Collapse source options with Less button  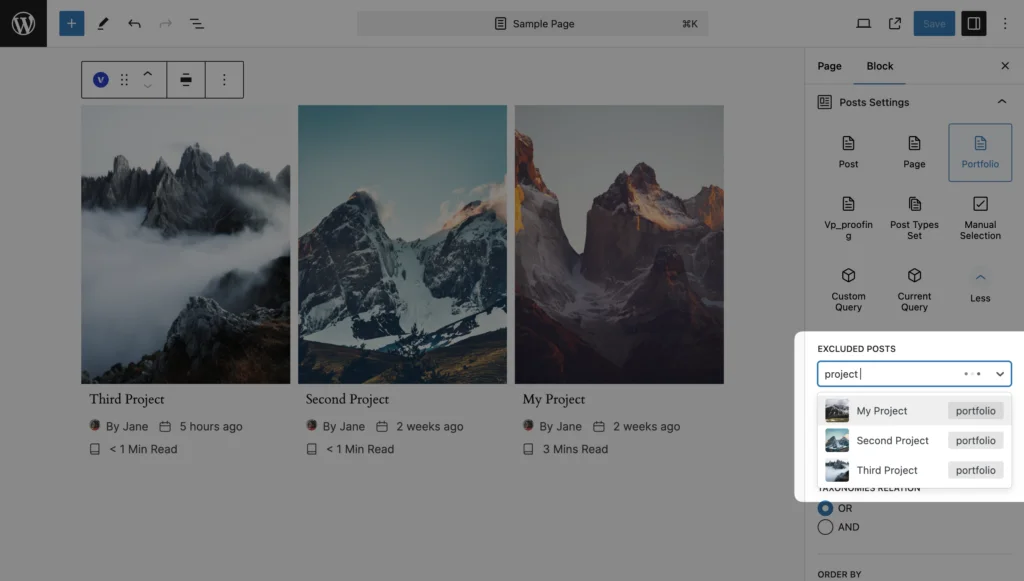tap(980, 286)
